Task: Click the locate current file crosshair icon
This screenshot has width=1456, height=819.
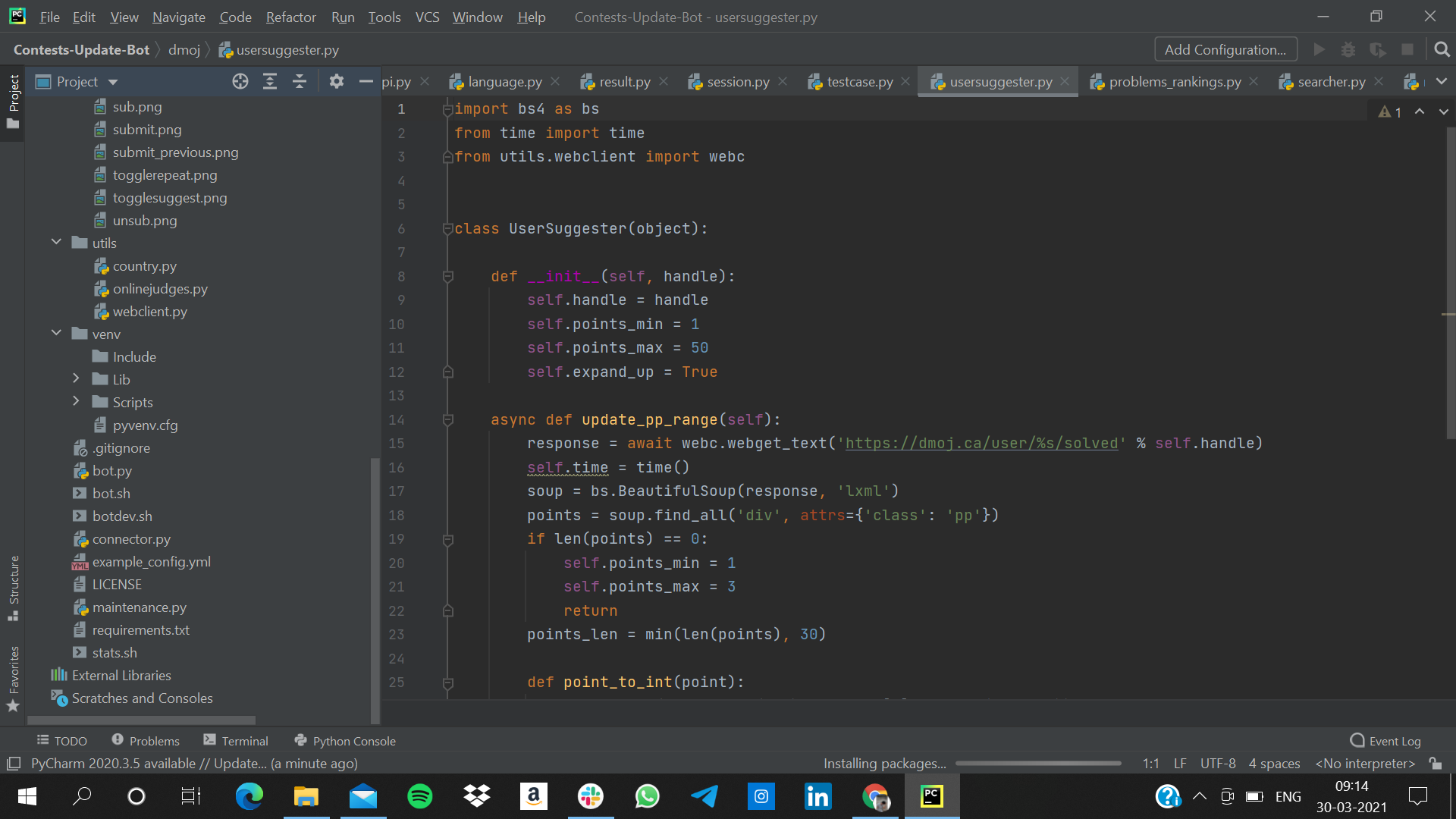Action: coord(240,82)
